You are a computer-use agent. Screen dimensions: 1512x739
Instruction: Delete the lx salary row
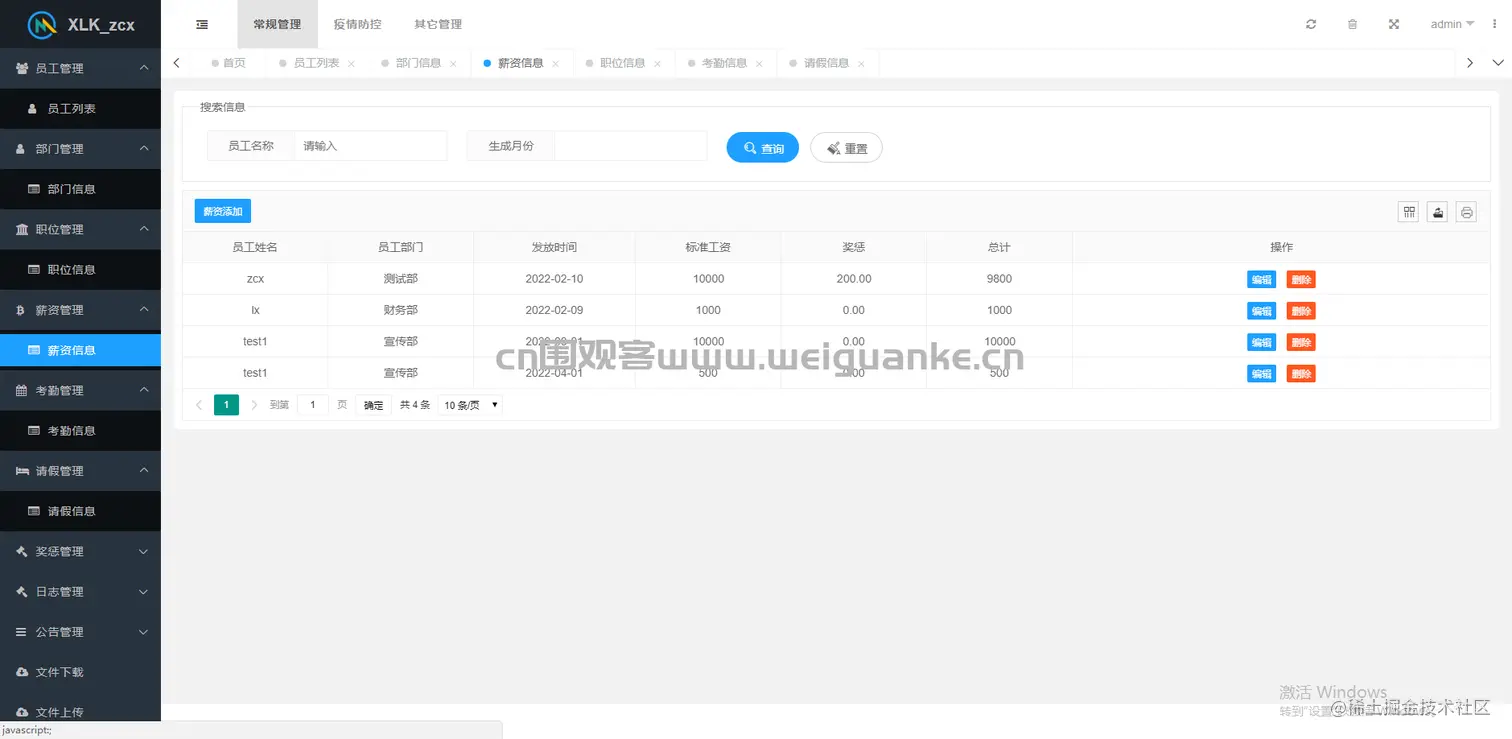coord(1301,311)
